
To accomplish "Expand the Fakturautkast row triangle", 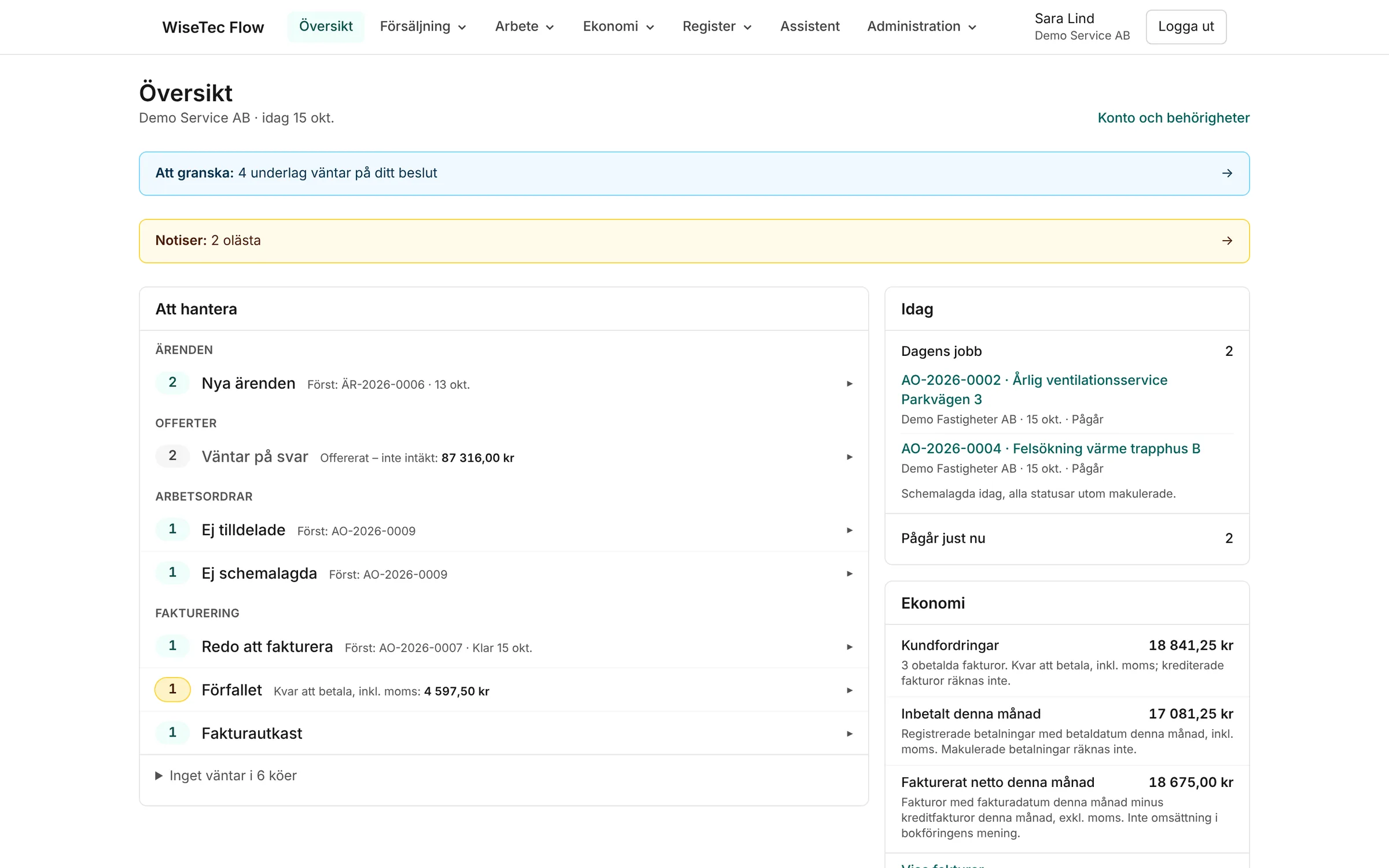I will point(850,734).
